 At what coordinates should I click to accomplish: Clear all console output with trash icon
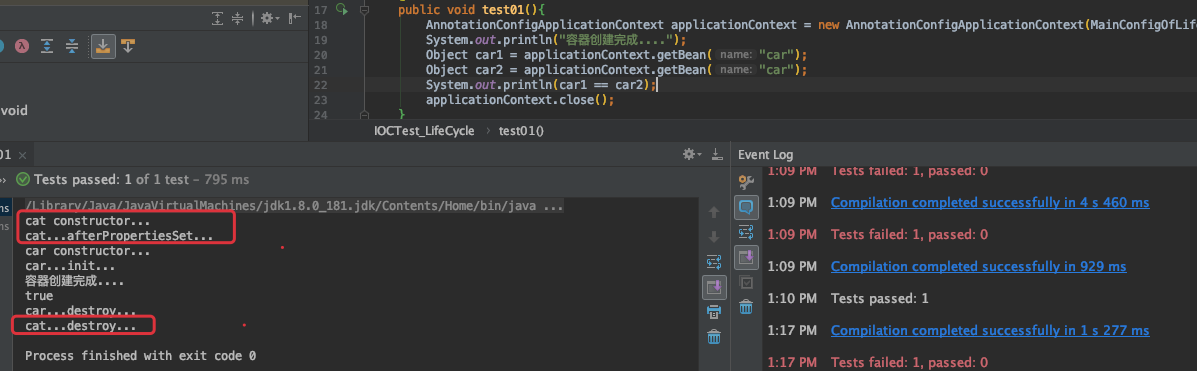pos(714,336)
